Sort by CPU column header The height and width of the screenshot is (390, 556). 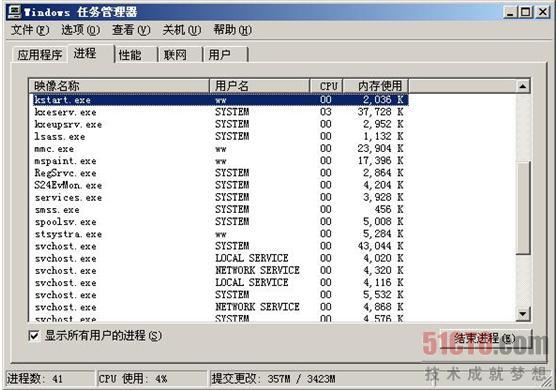pyautogui.click(x=327, y=86)
